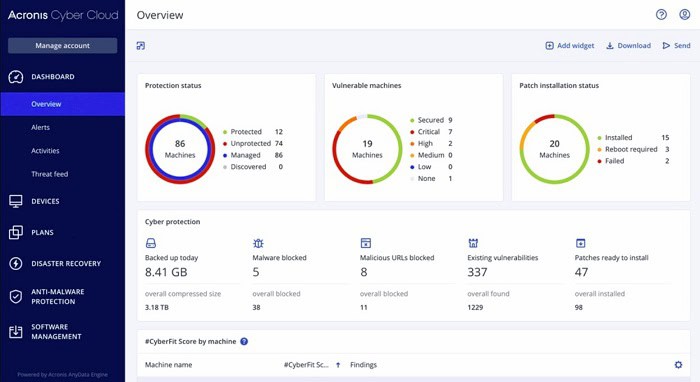Sort by the #CyberFit Score column arrow
The height and width of the screenshot is (382, 700).
pyautogui.click(x=338, y=365)
